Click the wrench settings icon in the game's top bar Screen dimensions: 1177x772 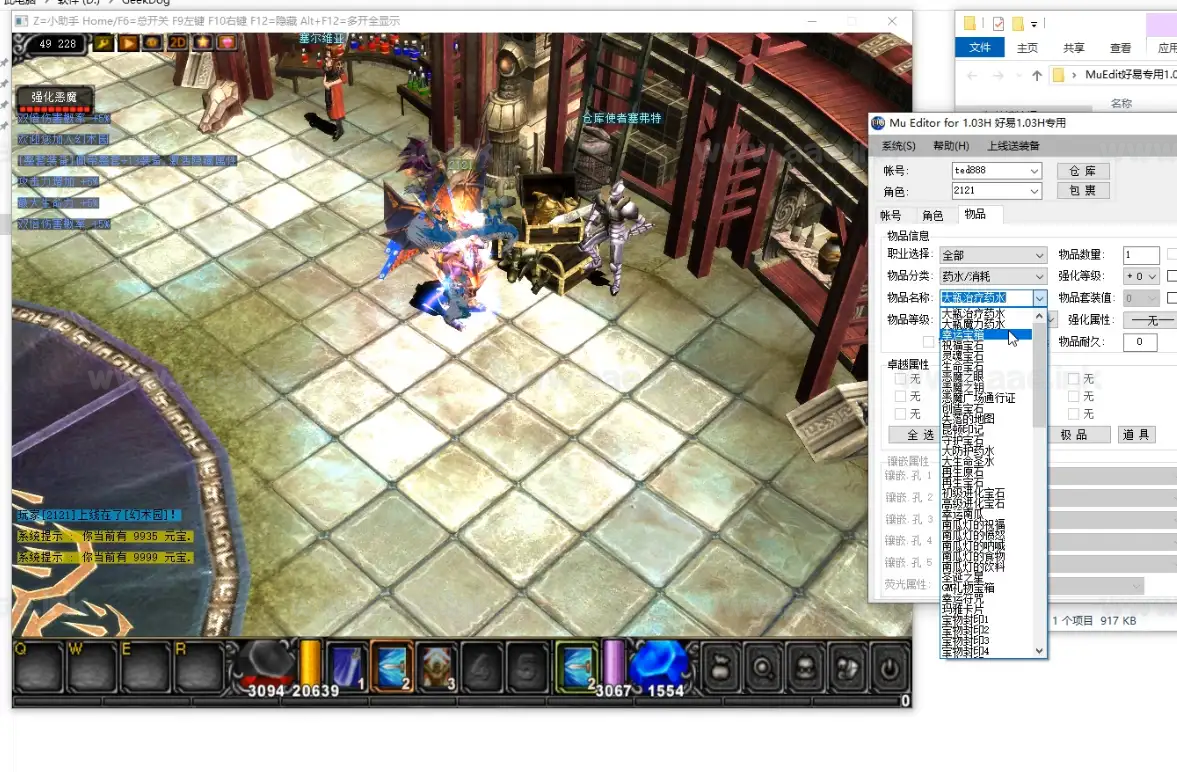tap(103, 43)
